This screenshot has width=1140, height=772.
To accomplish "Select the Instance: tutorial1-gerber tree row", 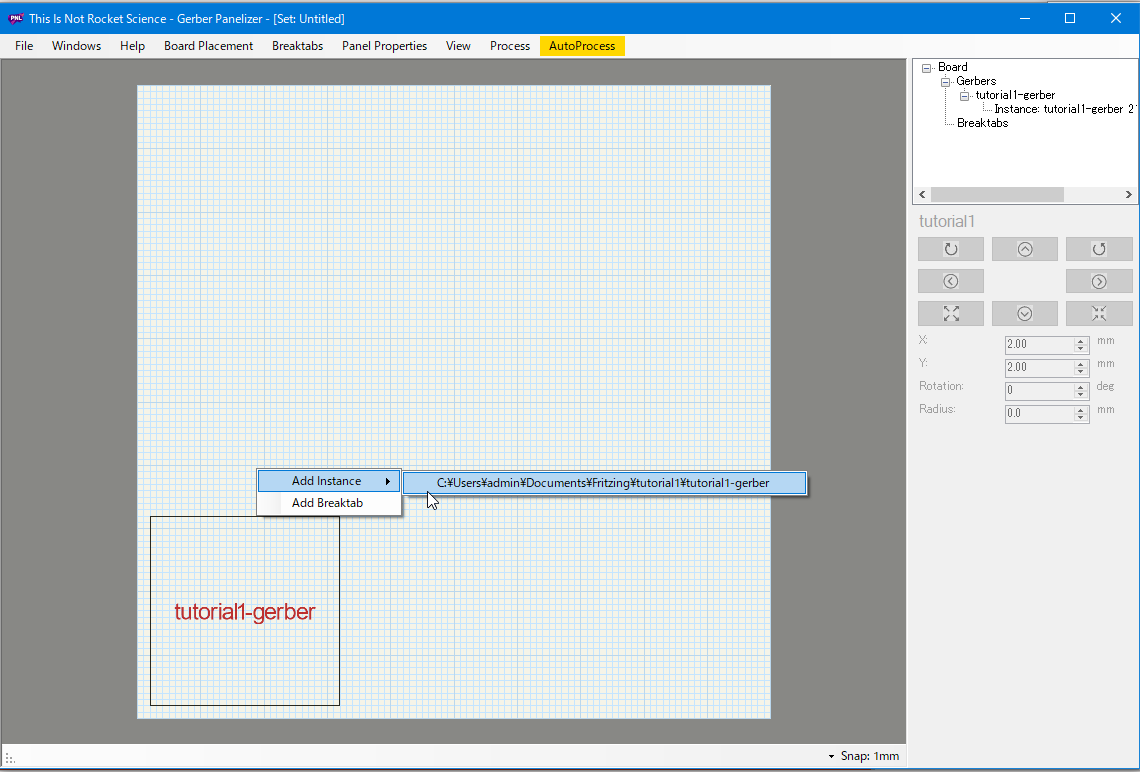I will pyautogui.click(x=1064, y=109).
